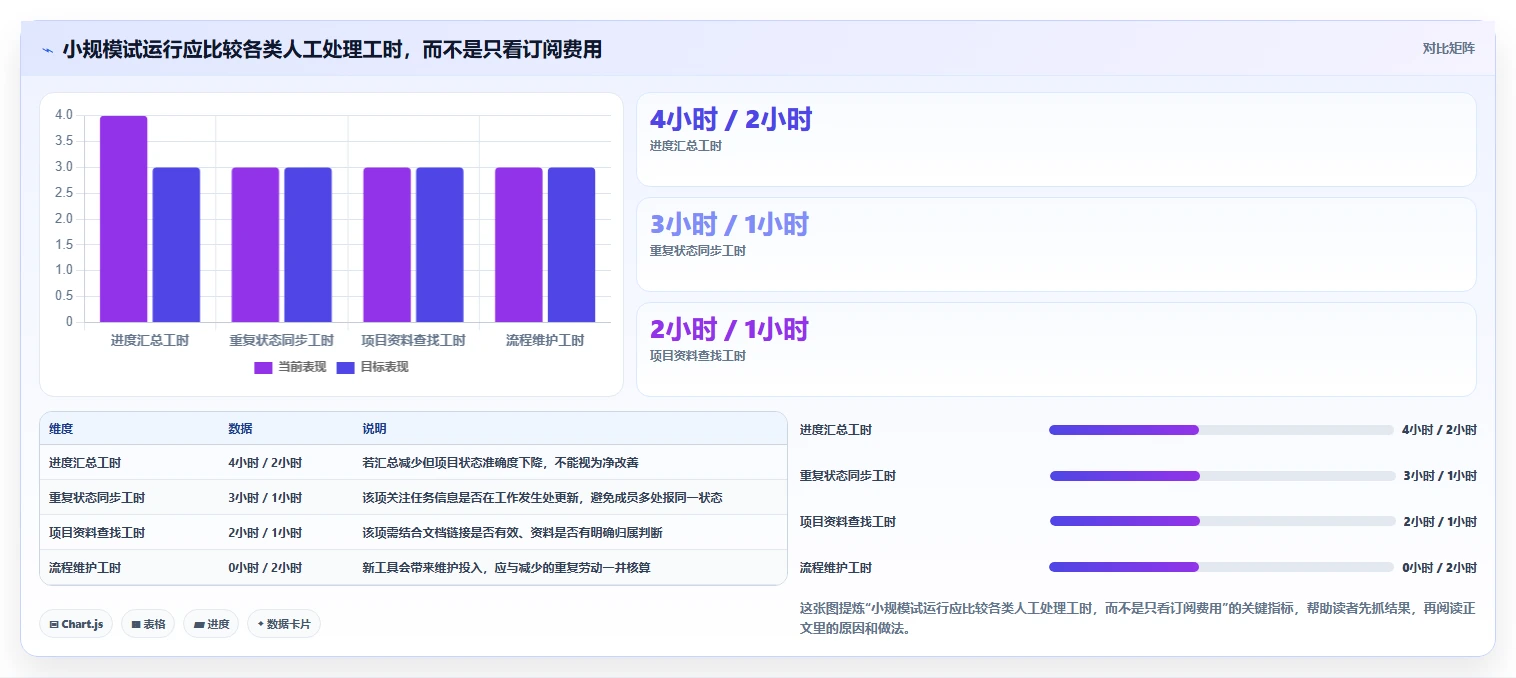Click 流程维护工时 label beside its progress bar
1516x678 pixels.
[836, 568]
